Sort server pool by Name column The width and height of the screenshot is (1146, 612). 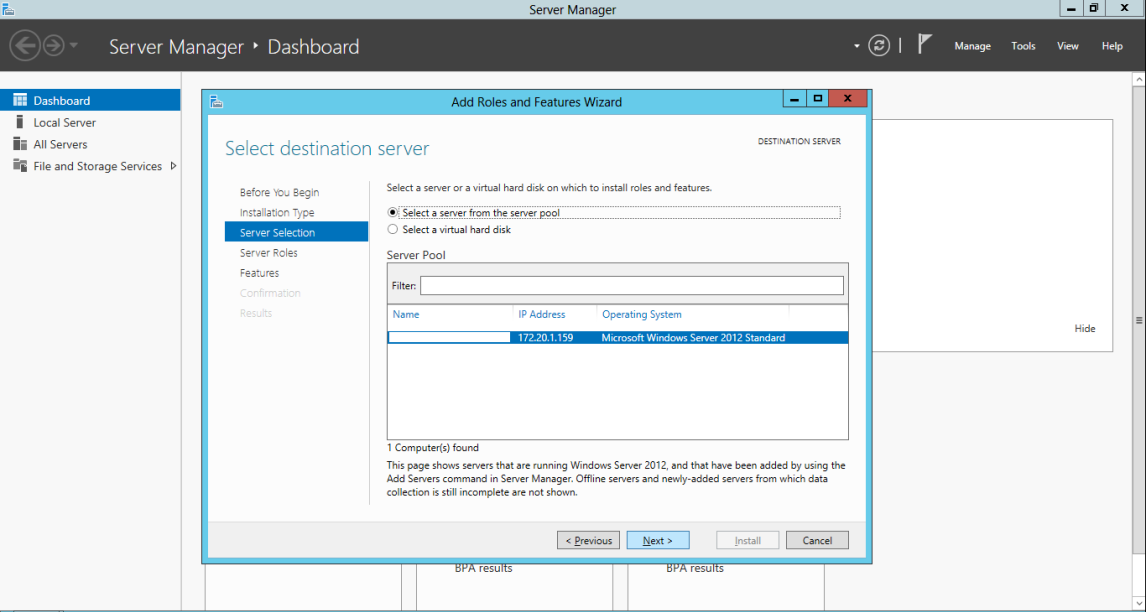[406, 314]
